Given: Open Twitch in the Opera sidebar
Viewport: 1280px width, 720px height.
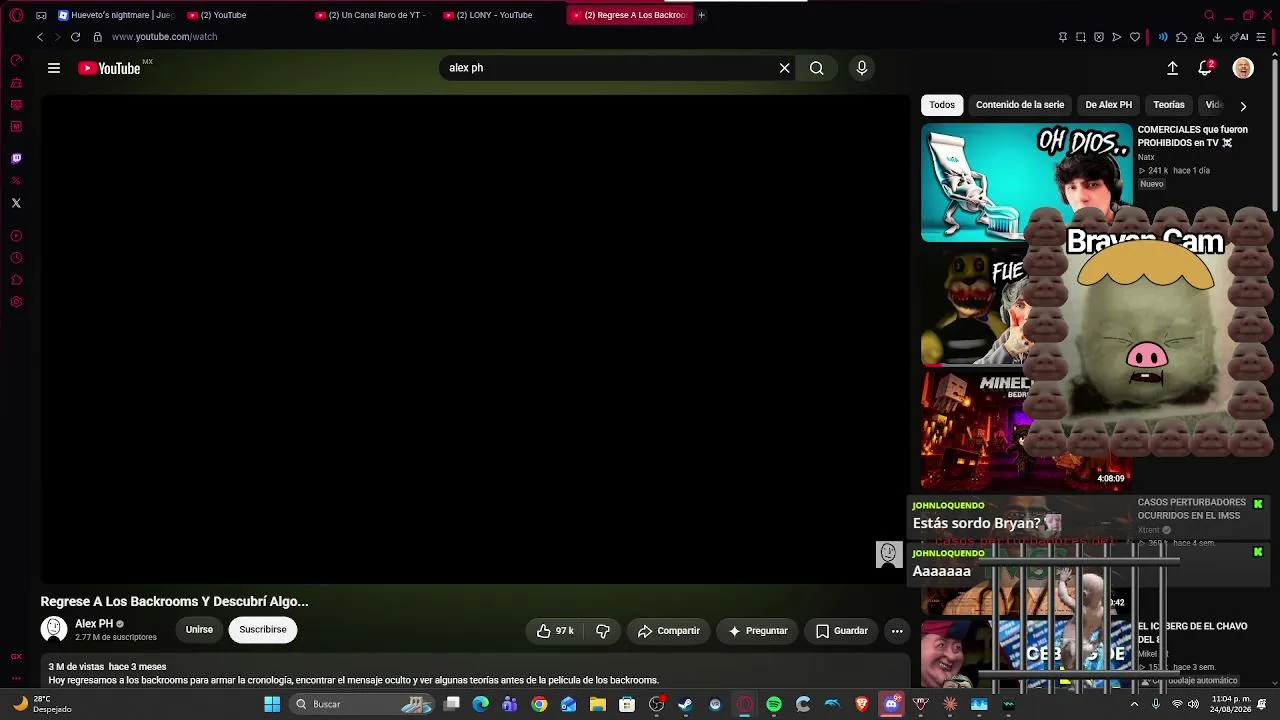Looking at the screenshot, I should (16, 158).
